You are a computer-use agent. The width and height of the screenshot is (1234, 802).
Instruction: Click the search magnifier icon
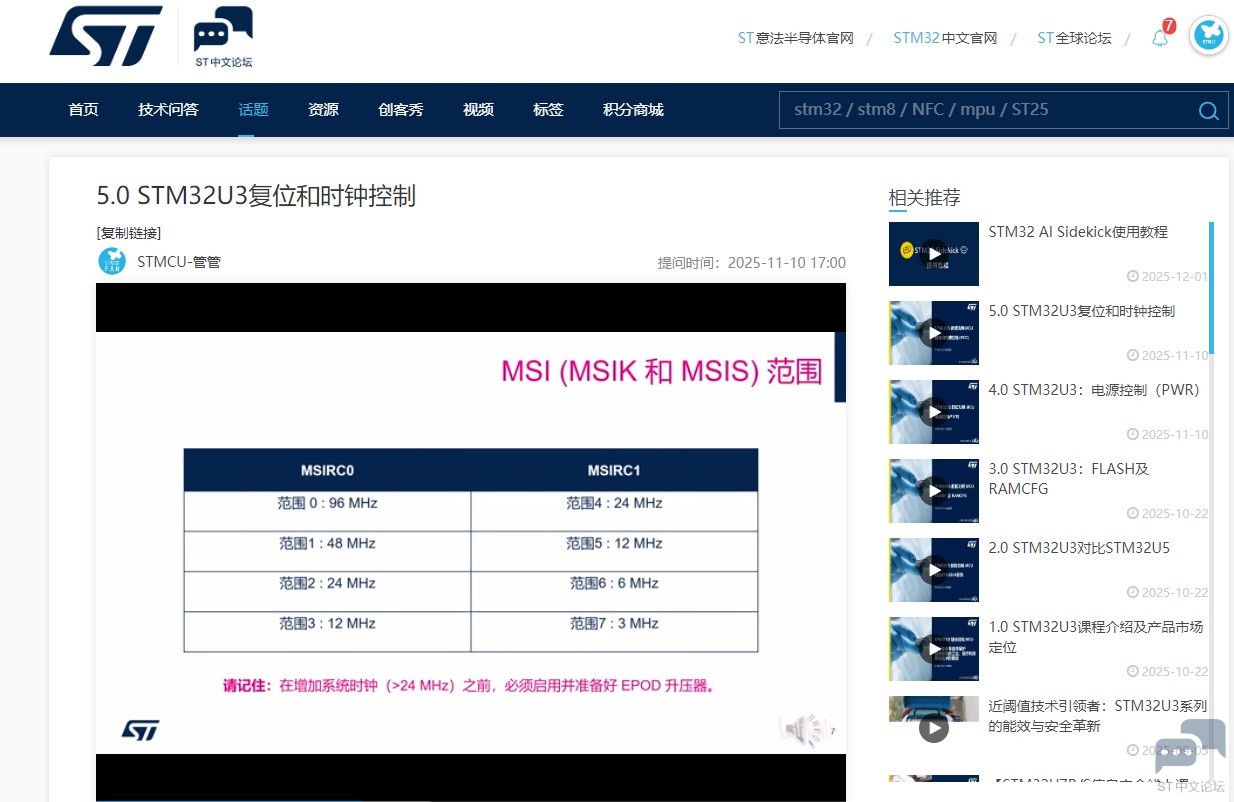tap(1208, 111)
